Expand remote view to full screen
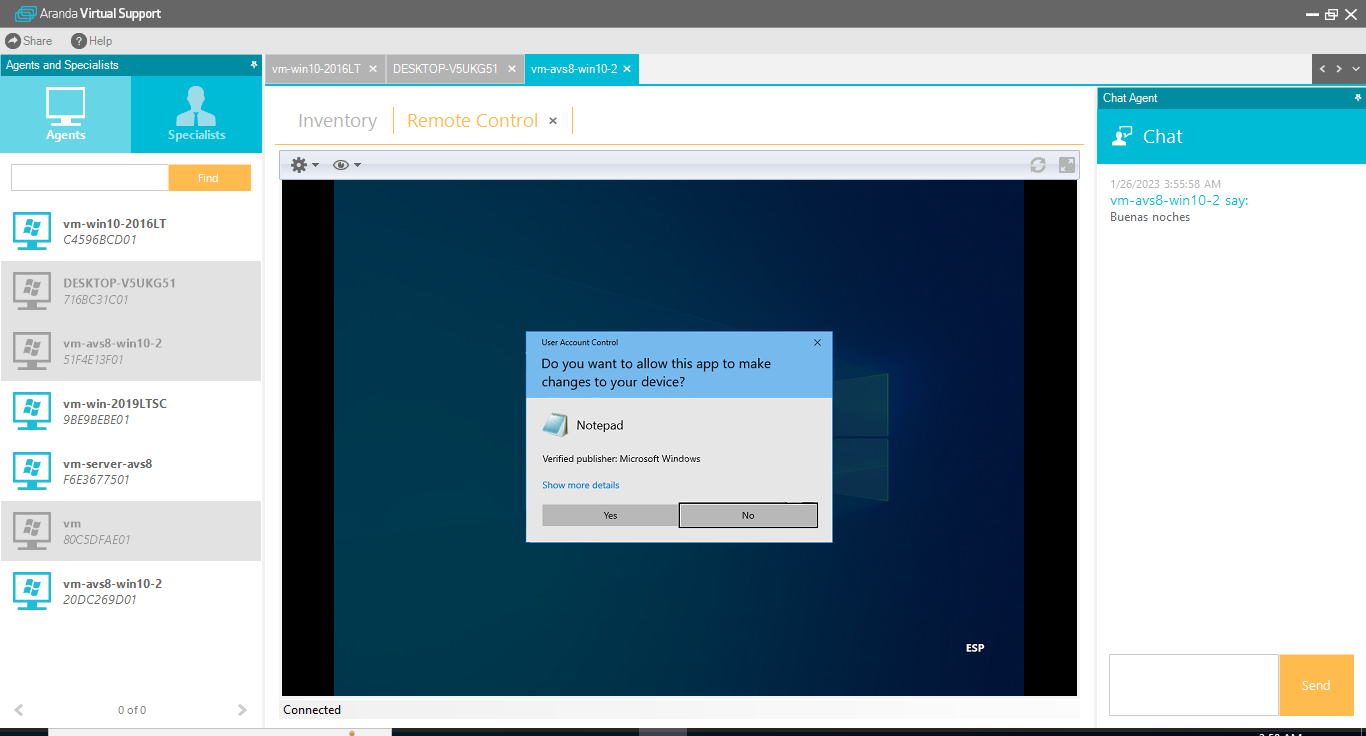 coord(1067,165)
